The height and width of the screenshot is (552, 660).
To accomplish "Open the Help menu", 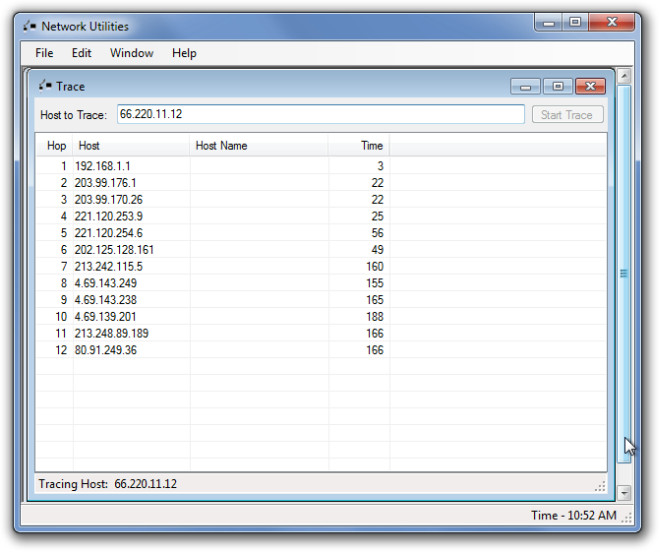I will 184,53.
